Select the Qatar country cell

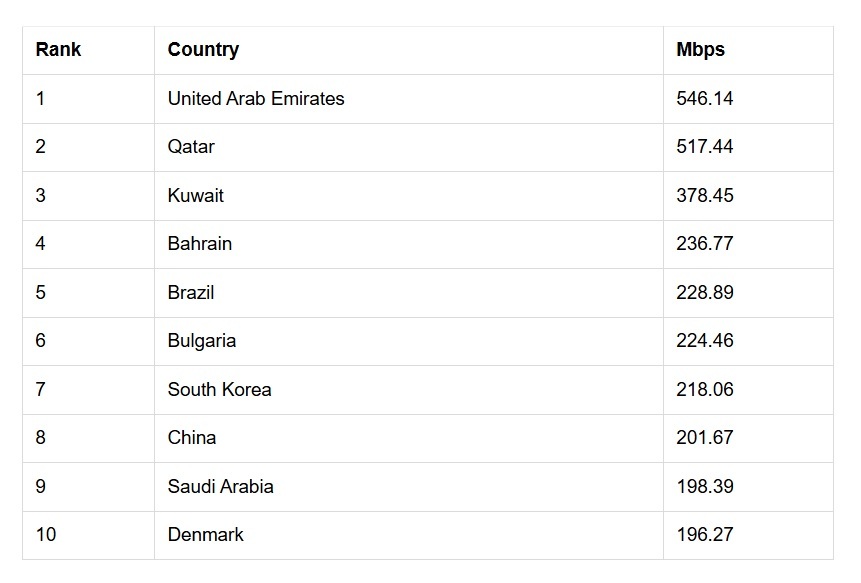pyautogui.click(x=191, y=146)
